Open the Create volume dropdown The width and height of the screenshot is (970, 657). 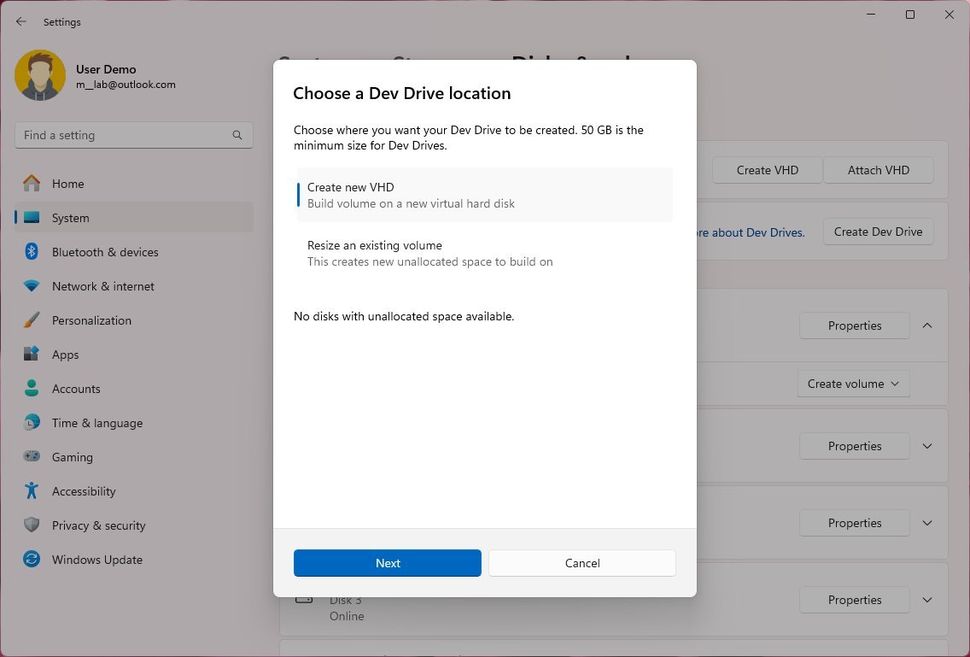point(853,383)
